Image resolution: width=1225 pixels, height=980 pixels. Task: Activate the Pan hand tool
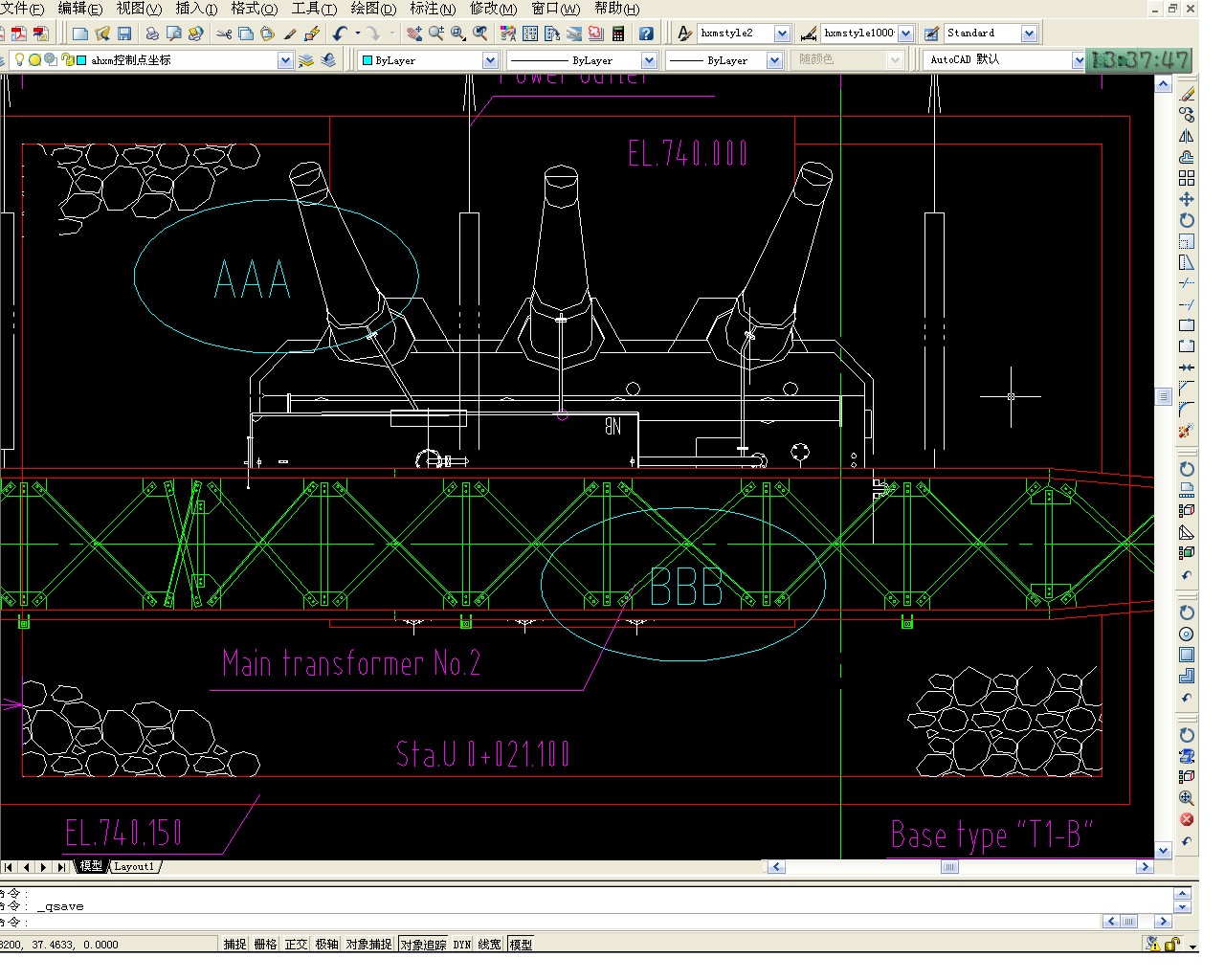point(414,33)
